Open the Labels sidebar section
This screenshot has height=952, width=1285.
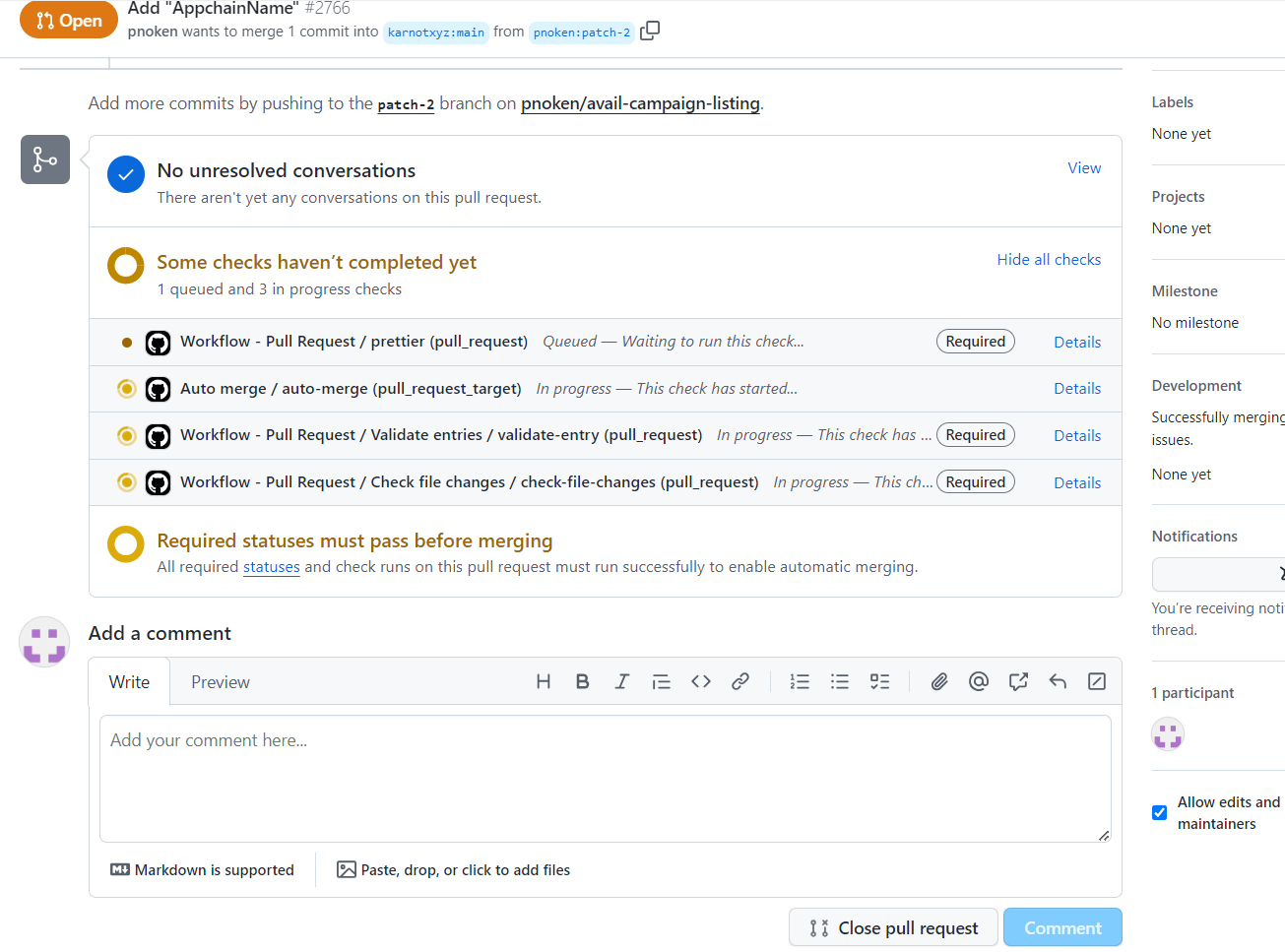tap(1173, 102)
